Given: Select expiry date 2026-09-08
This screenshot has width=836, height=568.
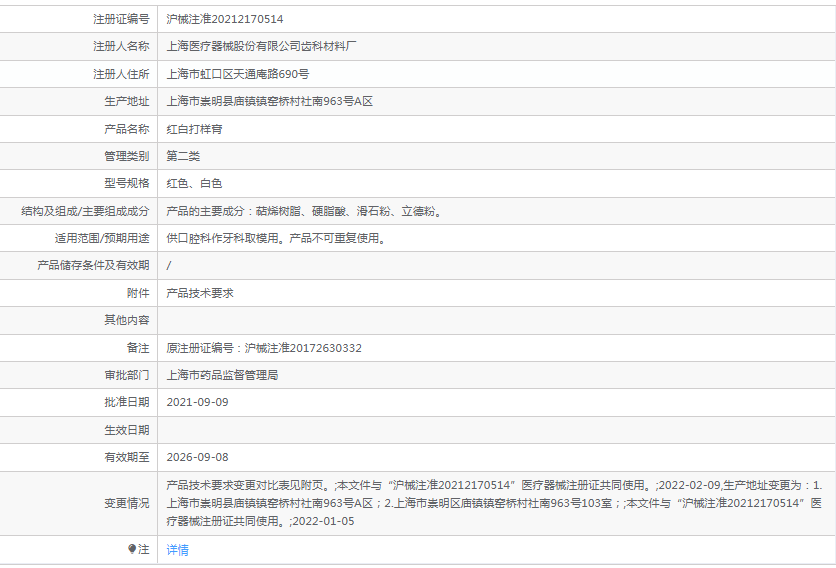Looking at the screenshot, I should pos(197,458).
